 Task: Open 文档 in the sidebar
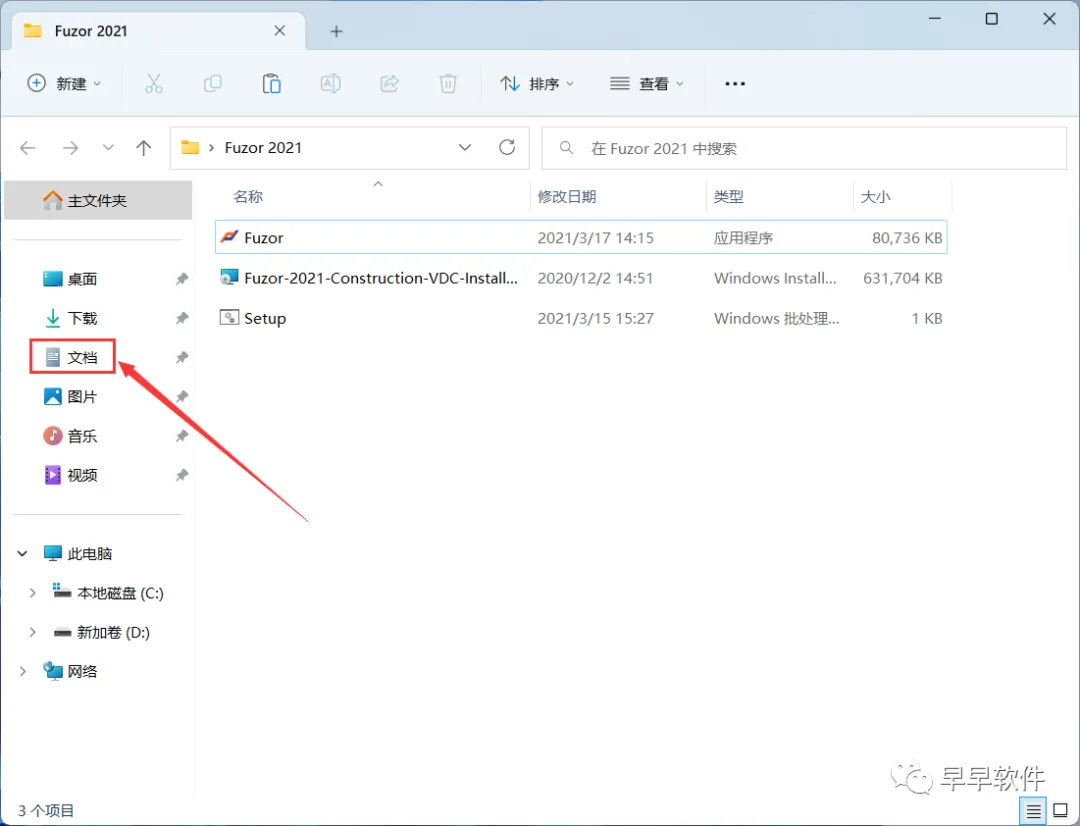click(72, 357)
